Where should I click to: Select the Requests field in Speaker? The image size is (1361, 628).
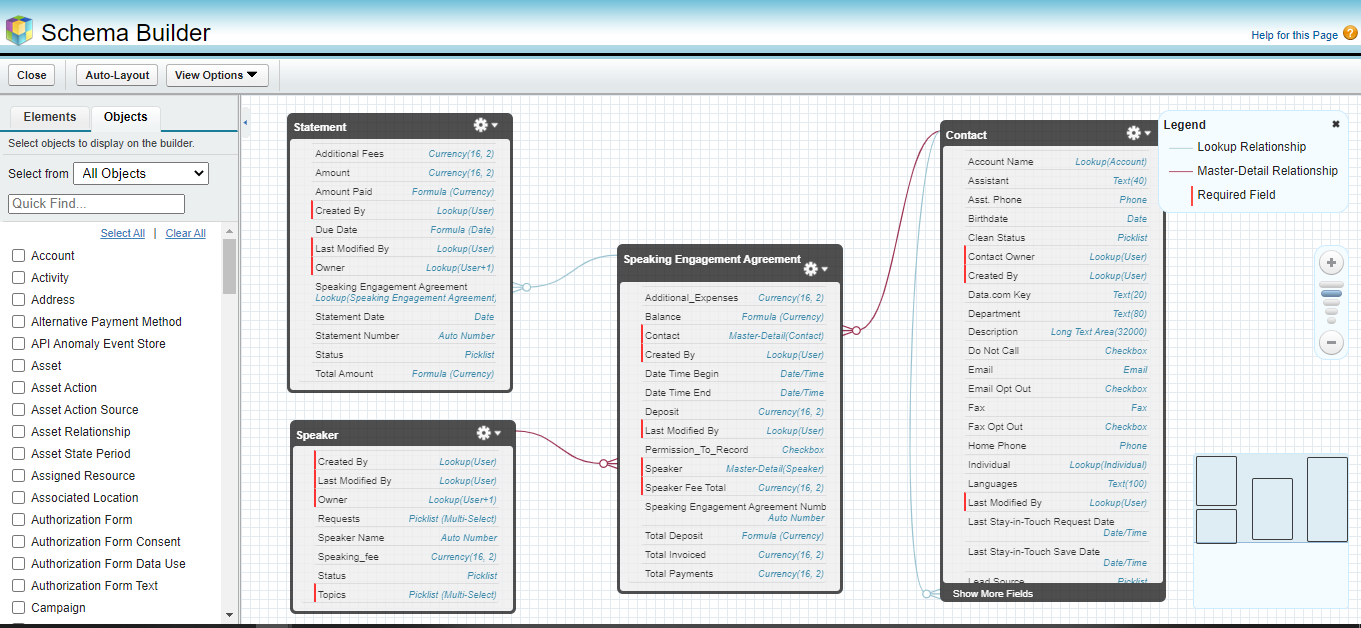pyautogui.click(x=406, y=519)
